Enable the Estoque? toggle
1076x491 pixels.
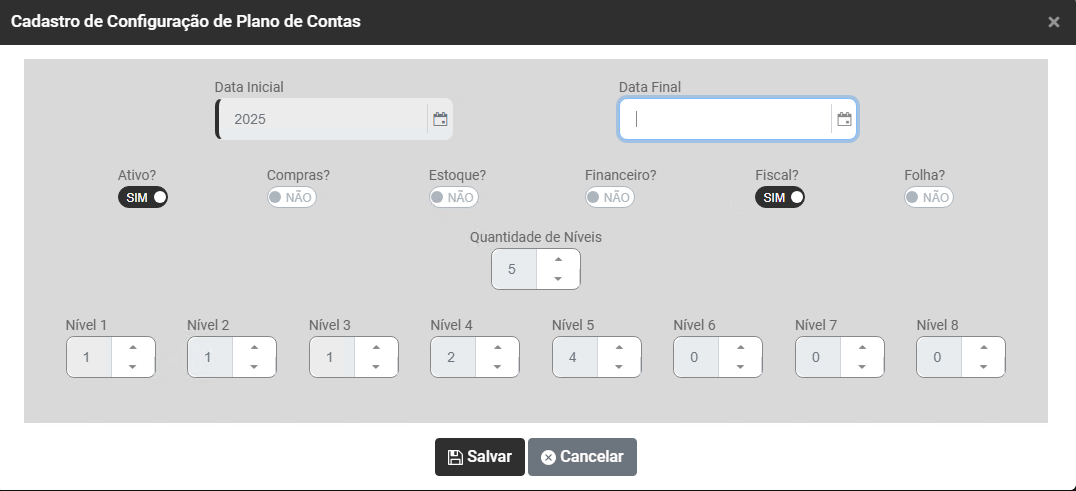[453, 197]
